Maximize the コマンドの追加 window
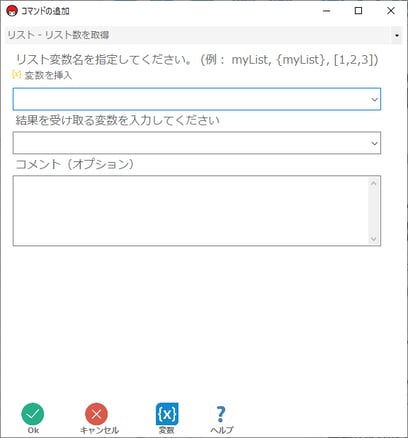Image resolution: width=408 pixels, height=438 pixels. [x=358, y=11]
